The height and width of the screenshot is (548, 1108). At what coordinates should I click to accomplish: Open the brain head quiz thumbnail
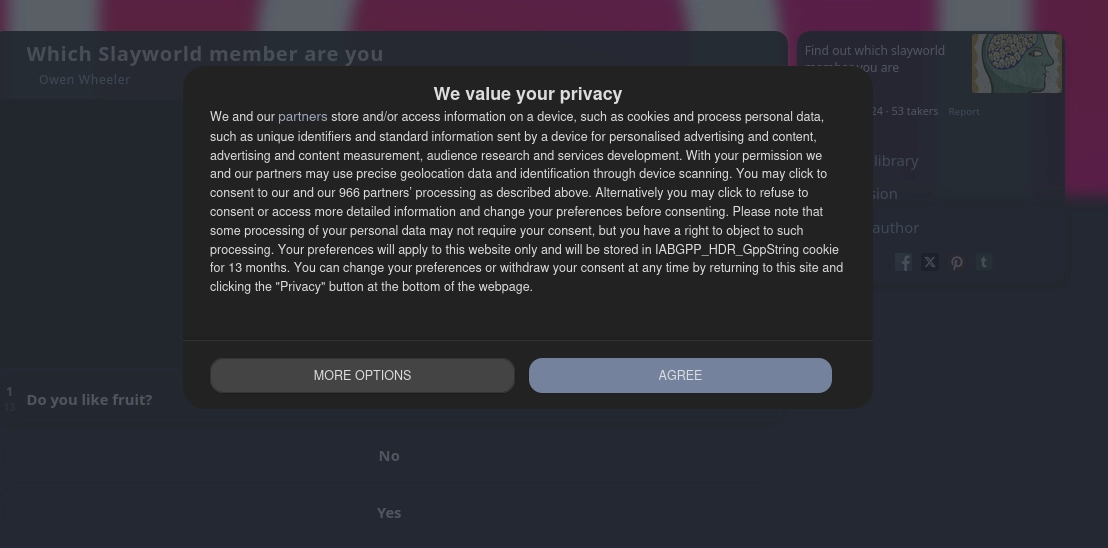tap(1016, 63)
